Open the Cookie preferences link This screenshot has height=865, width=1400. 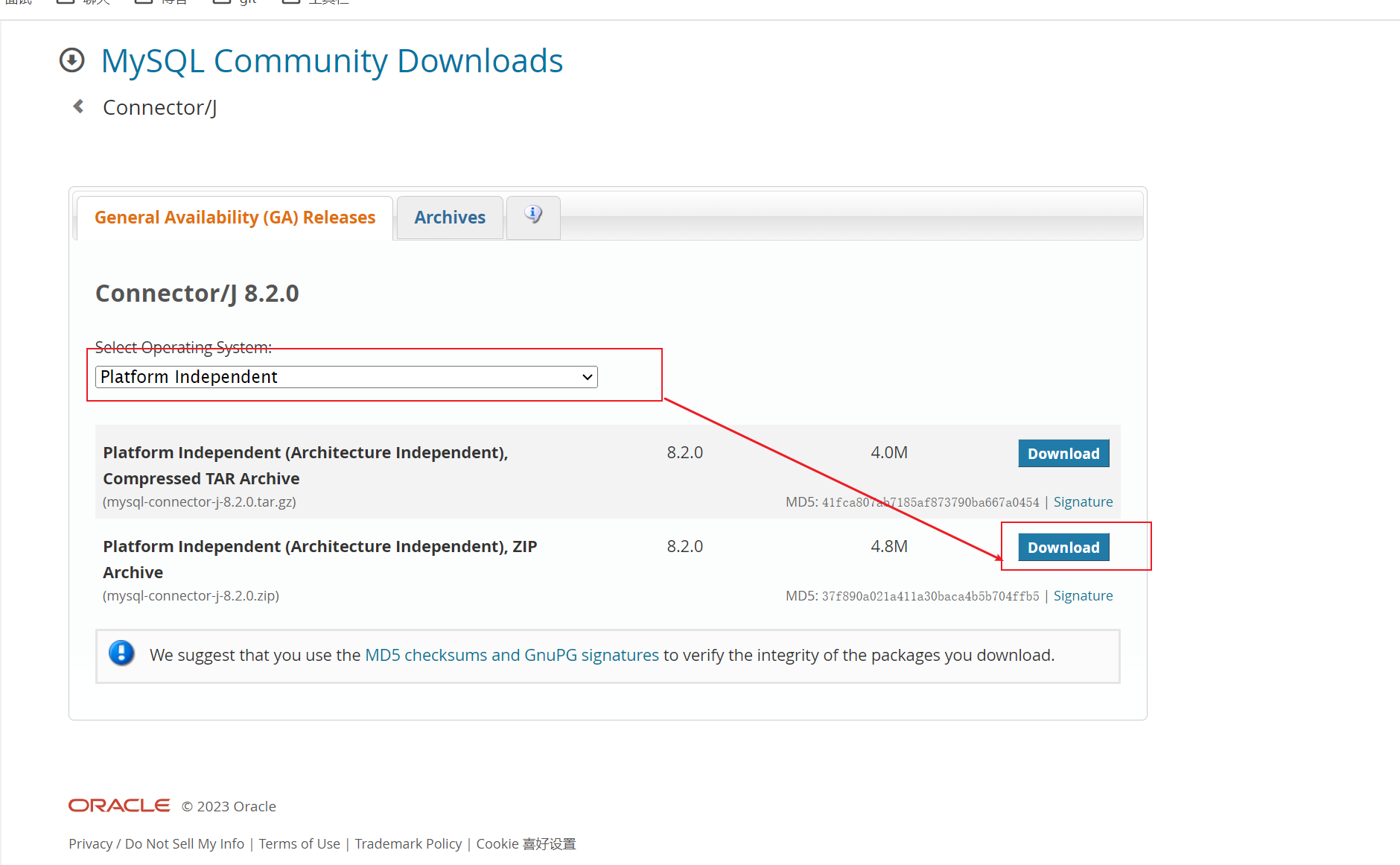coord(526,843)
